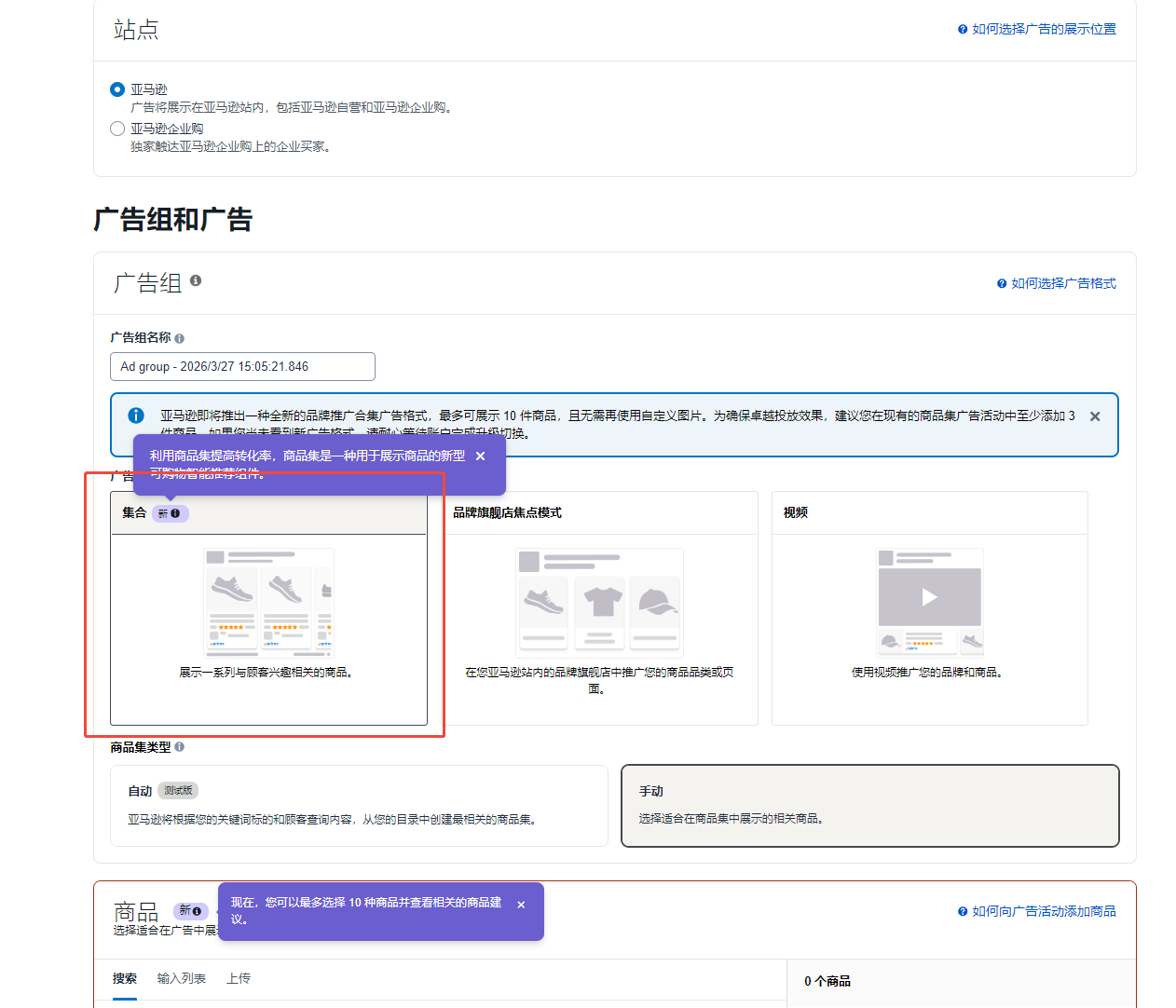Click the 广告组名称 text input field
1176x1008 pixels.
(x=242, y=366)
